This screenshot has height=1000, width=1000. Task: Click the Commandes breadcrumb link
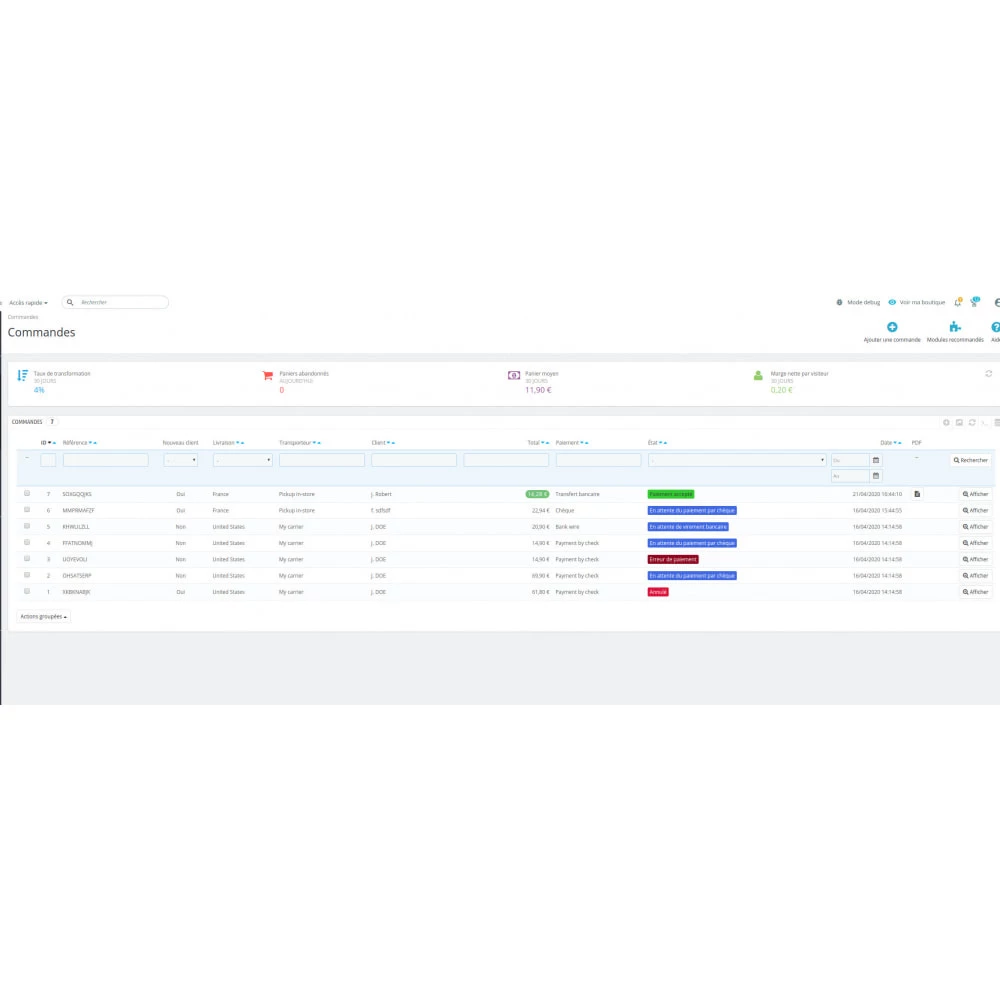tap(23, 317)
